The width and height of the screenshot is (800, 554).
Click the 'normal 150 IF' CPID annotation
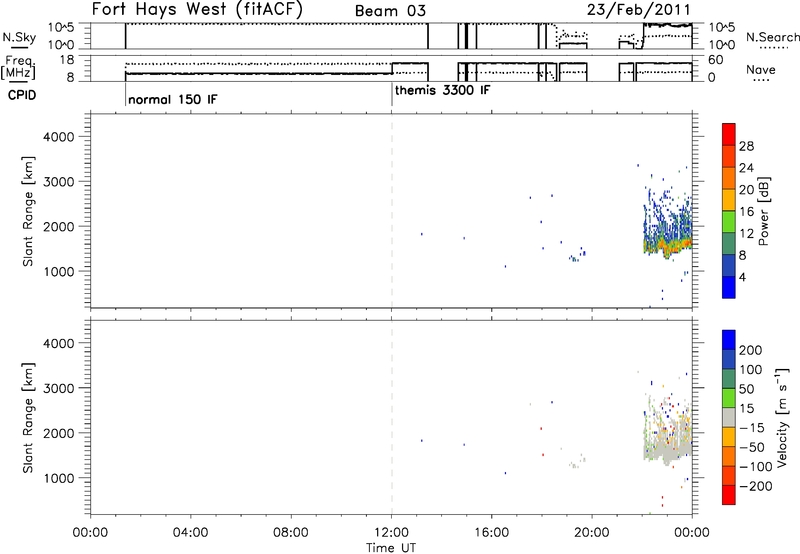172,99
